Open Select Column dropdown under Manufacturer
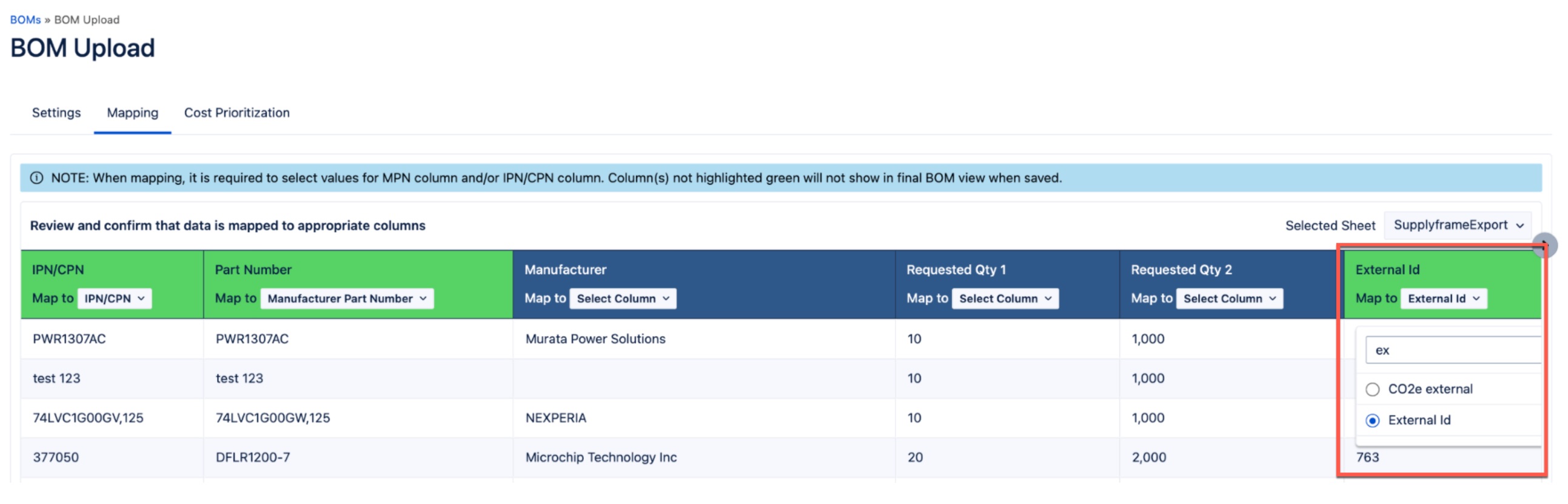This screenshot has height=504, width=1568. [x=623, y=299]
